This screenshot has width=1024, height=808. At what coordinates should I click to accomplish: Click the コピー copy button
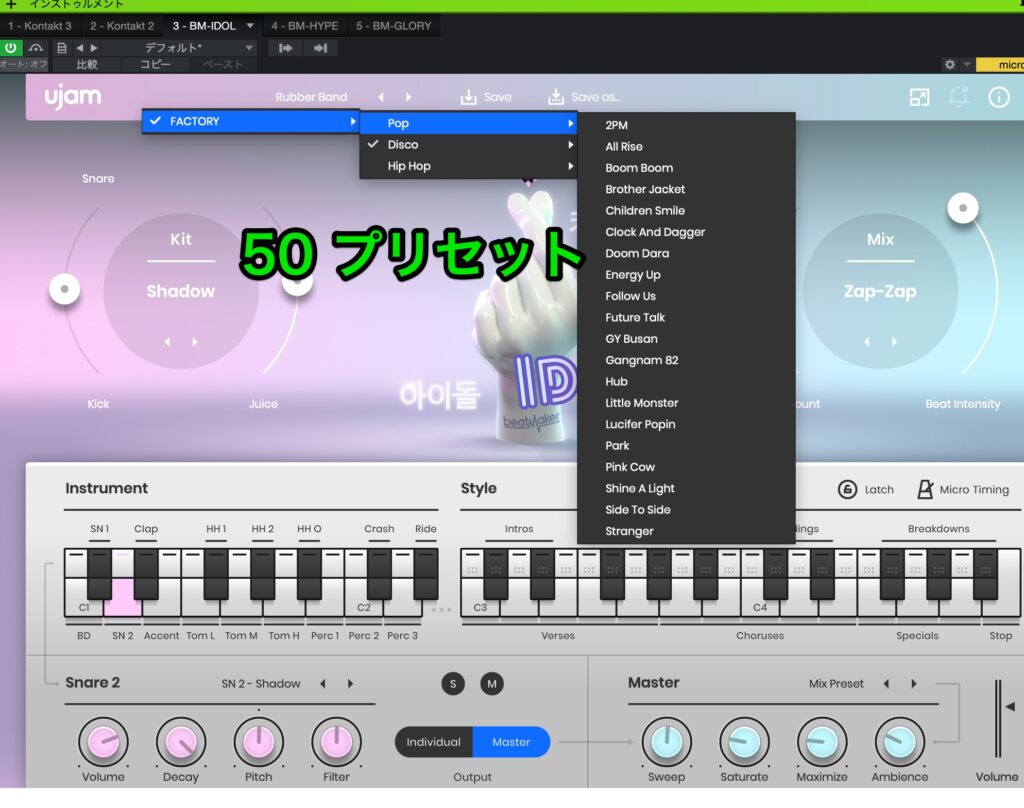(x=155, y=64)
